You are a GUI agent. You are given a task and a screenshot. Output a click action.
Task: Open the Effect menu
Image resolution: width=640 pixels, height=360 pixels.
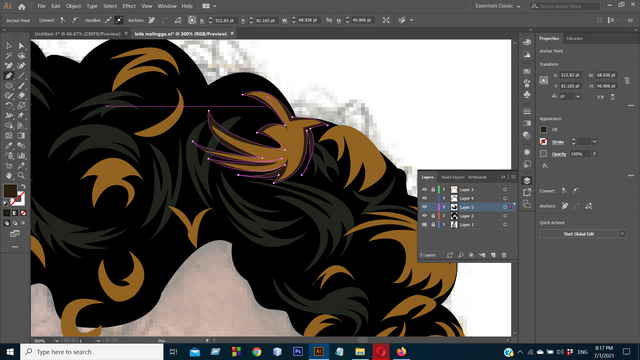point(129,6)
